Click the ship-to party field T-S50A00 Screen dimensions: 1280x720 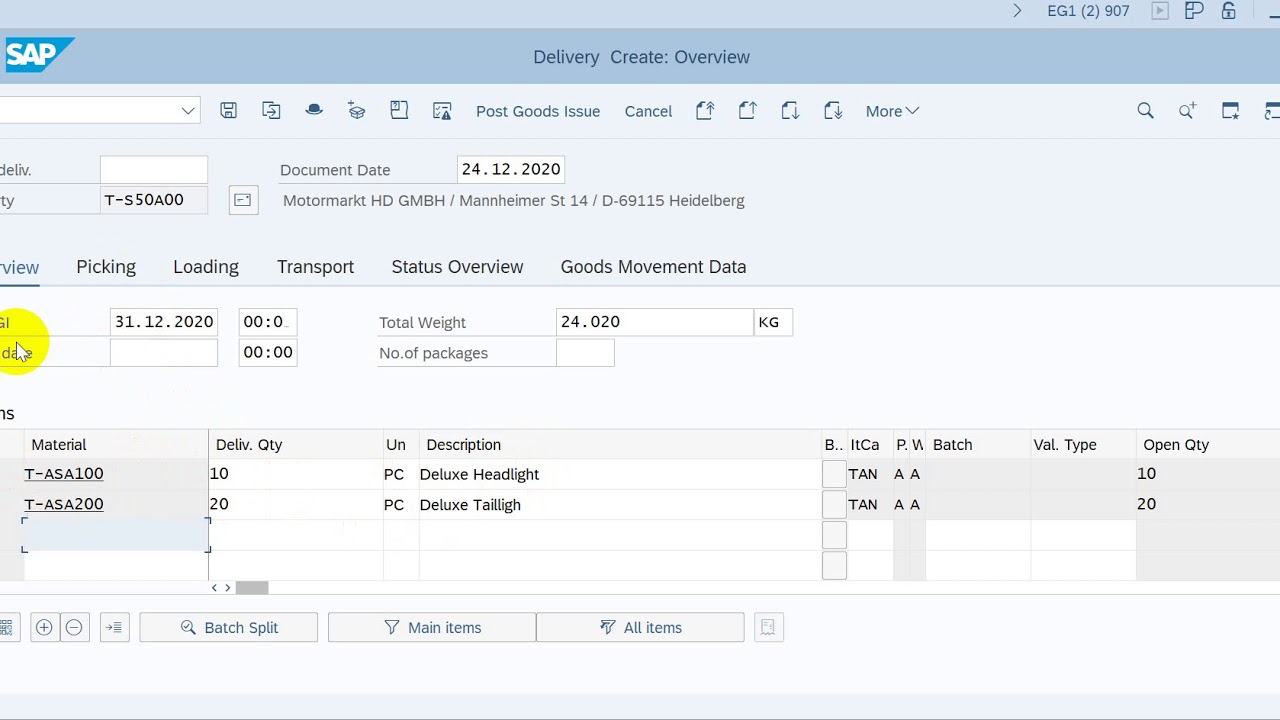[x=154, y=200]
